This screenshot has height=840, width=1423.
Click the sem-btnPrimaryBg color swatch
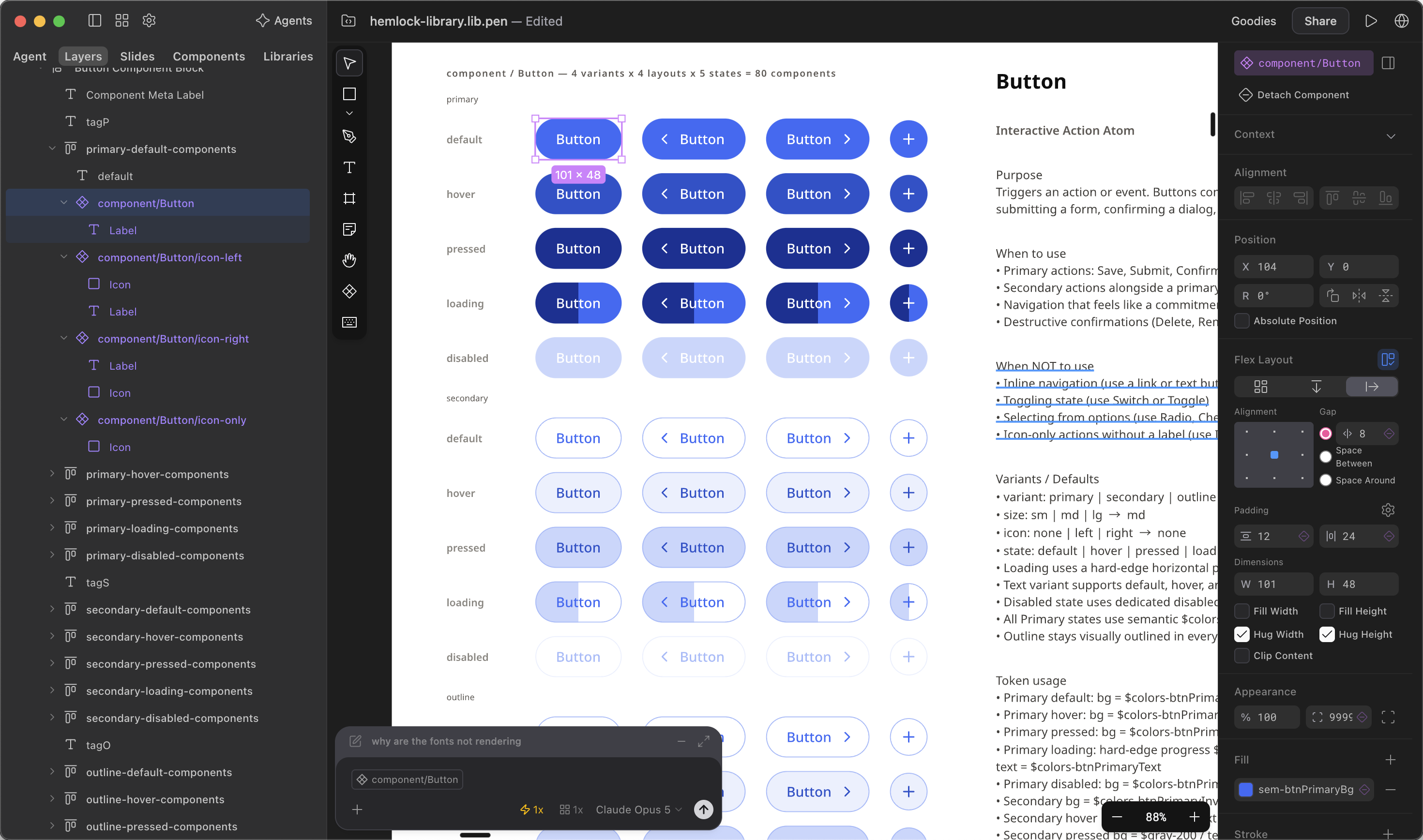click(x=1245, y=790)
